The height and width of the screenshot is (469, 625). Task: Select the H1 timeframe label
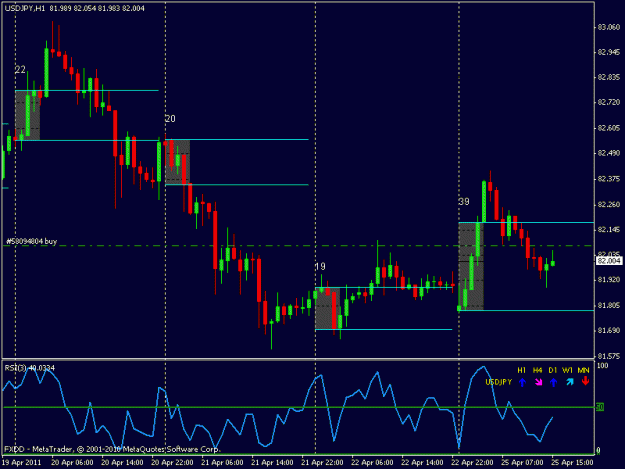pos(521,370)
